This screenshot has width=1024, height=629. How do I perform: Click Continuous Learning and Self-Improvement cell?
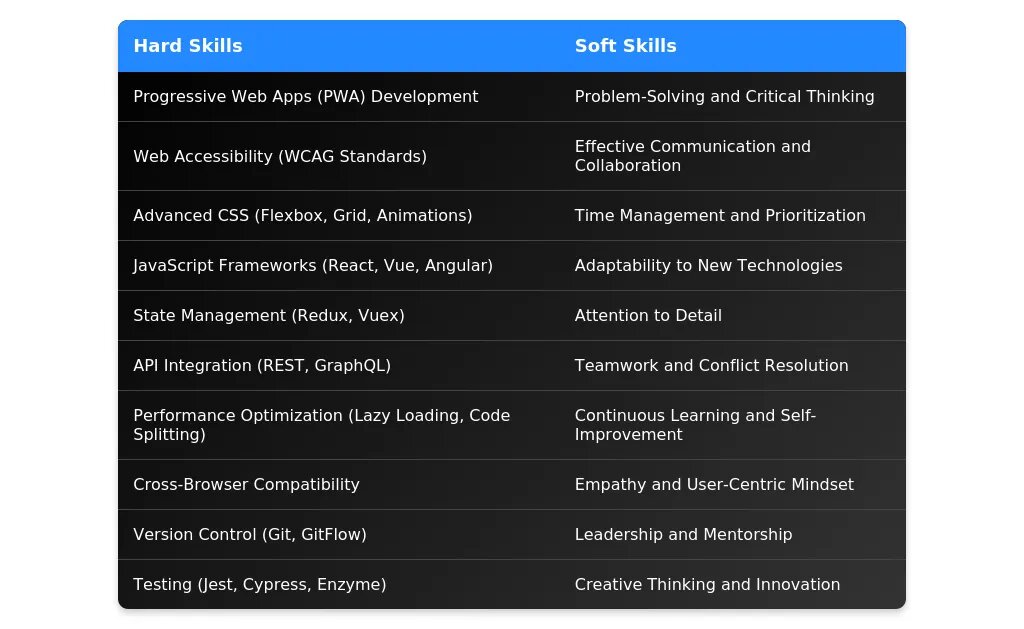coord(695,425)
